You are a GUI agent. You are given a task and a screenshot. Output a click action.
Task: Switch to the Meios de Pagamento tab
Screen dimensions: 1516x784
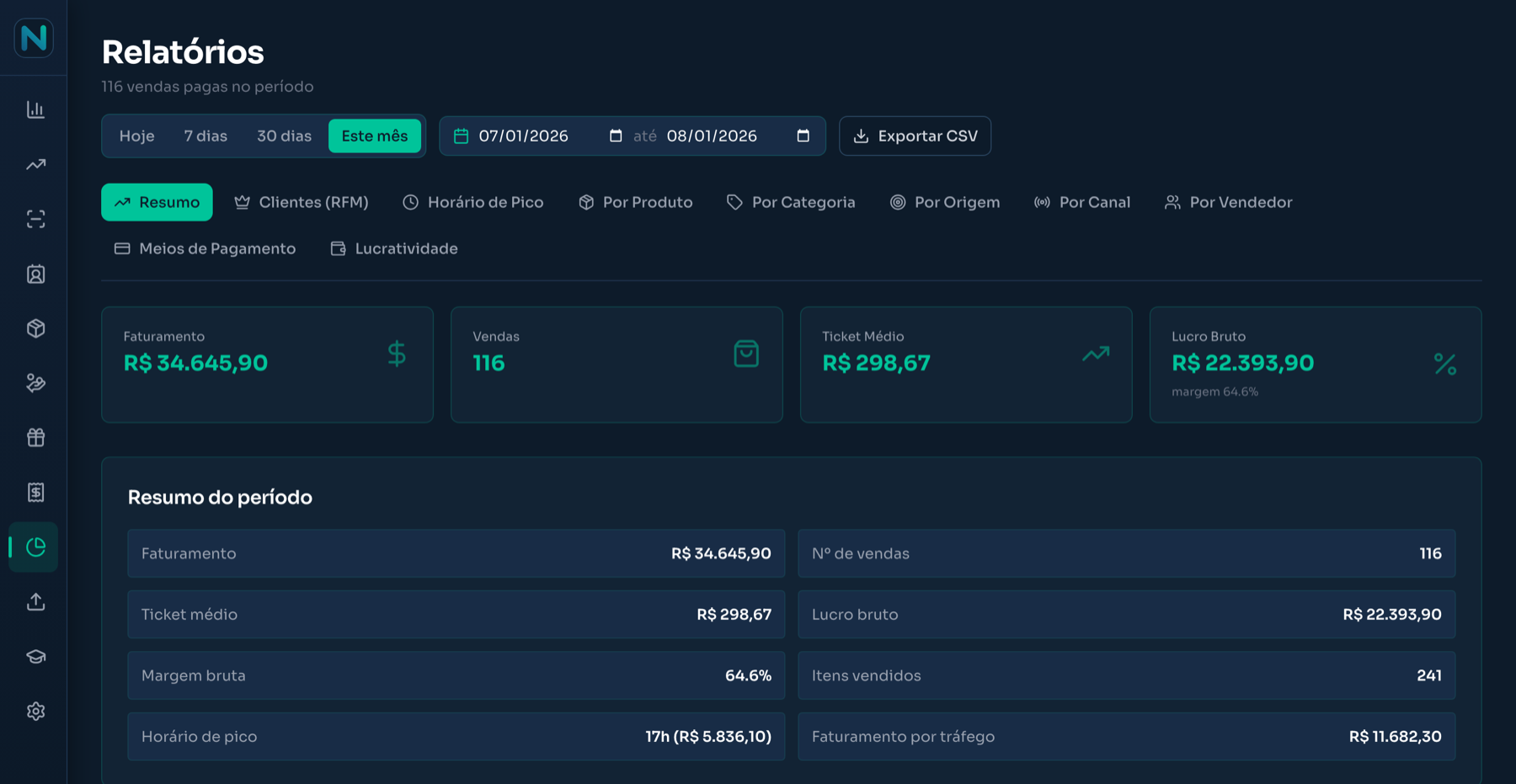[206, 248]
